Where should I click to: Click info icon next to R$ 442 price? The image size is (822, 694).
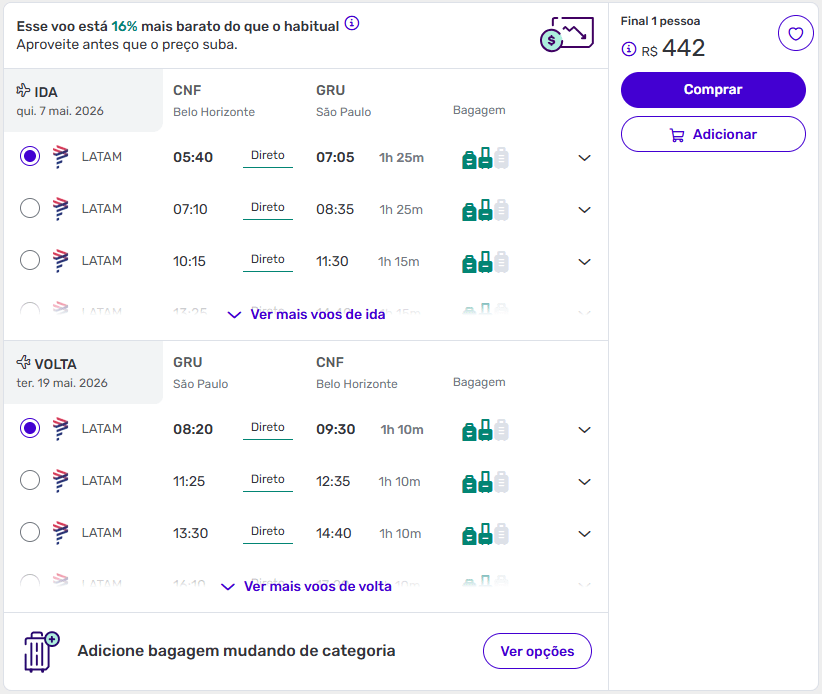coord(629,49)
